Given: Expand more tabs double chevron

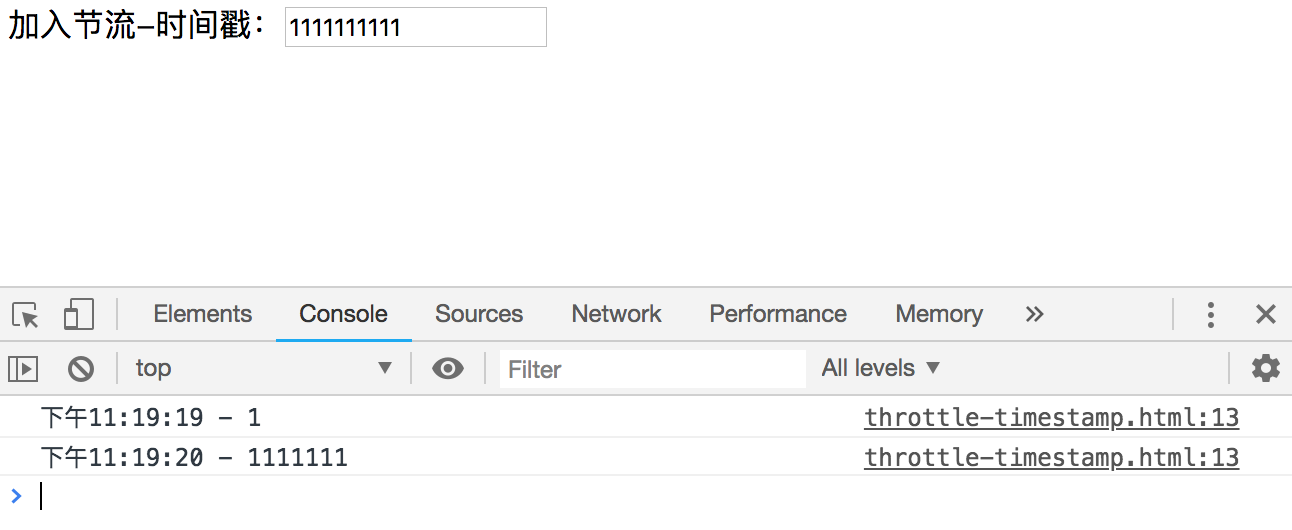Looking at the screenshot, I should pos(1034,314).
